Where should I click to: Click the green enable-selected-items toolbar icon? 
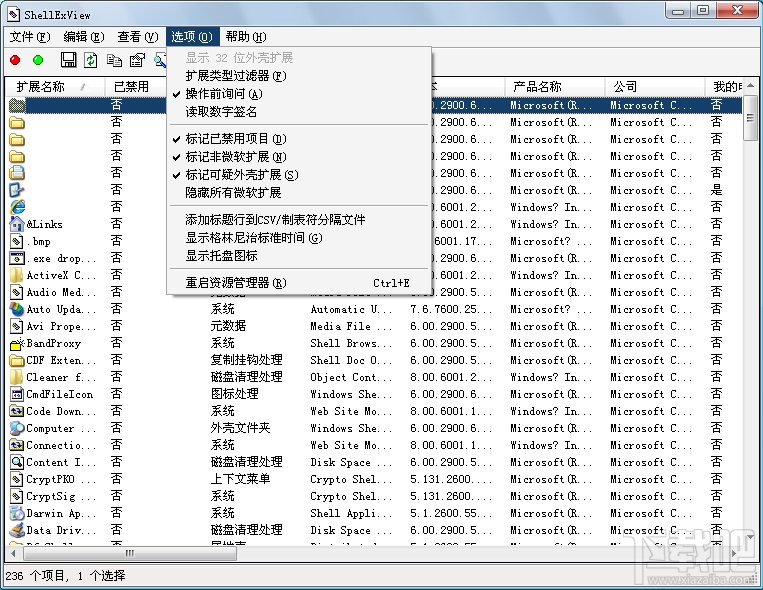(x=37, y=60)
